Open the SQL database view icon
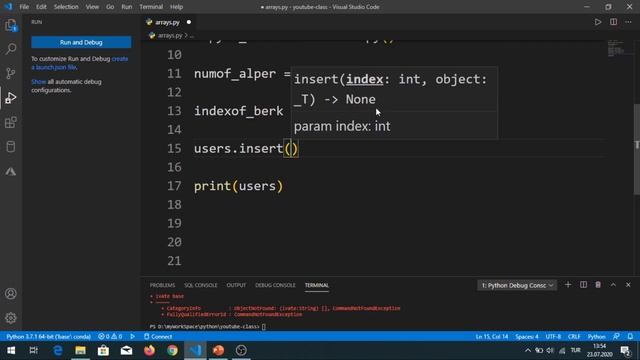640x360 pixels. tap(11, 147)
